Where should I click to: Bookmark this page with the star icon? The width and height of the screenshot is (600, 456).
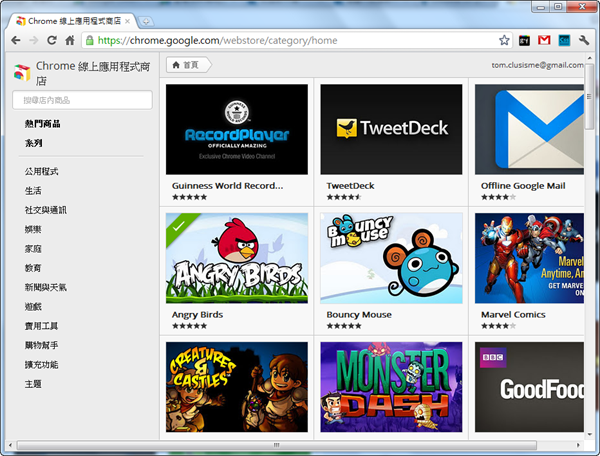504,41
